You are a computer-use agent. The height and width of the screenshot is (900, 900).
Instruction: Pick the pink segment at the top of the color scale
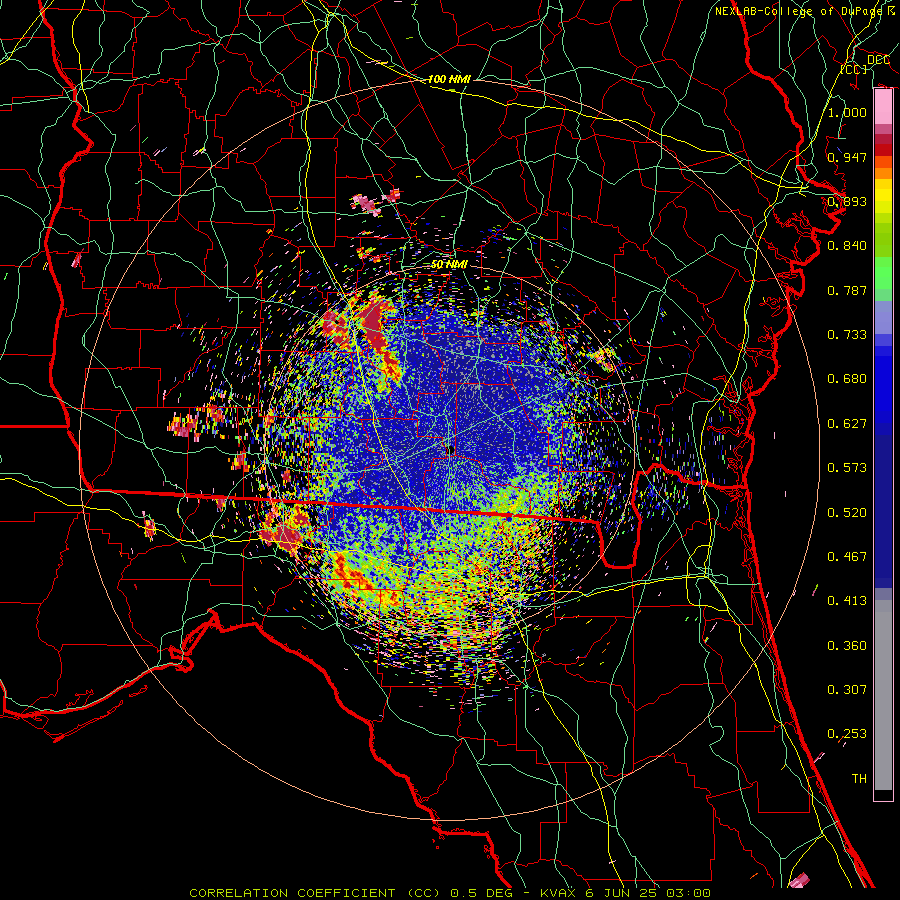click(883, 107)
